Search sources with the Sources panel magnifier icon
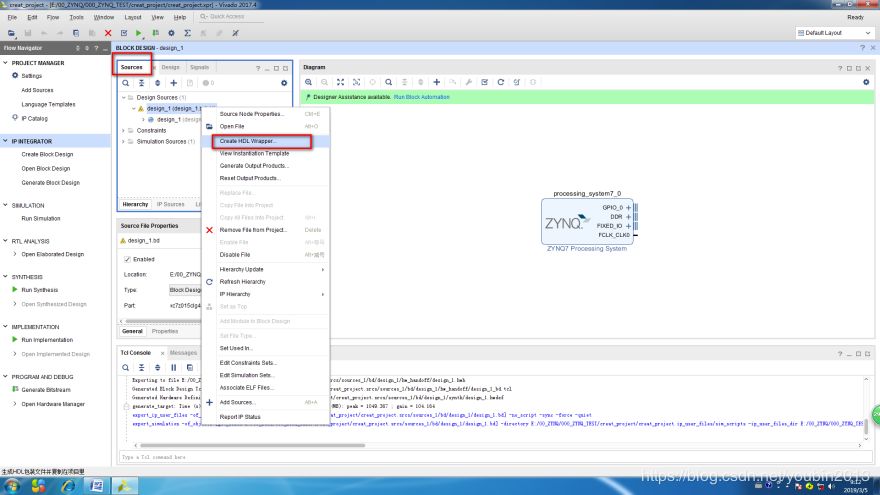The width and height of the screenshot is (880, 495). [x=126, y=83]
